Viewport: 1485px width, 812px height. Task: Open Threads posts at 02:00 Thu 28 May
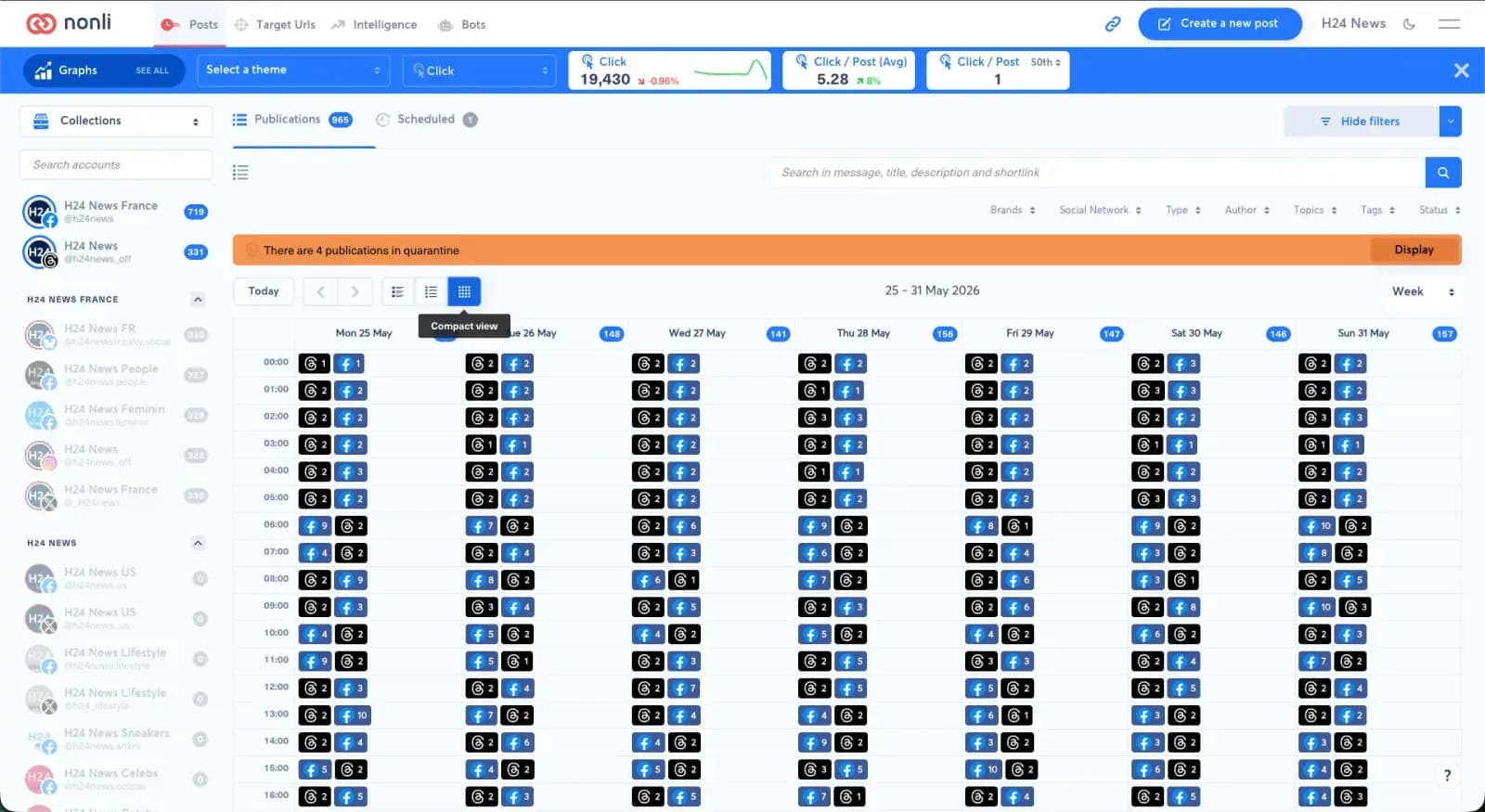click(814, 418)
